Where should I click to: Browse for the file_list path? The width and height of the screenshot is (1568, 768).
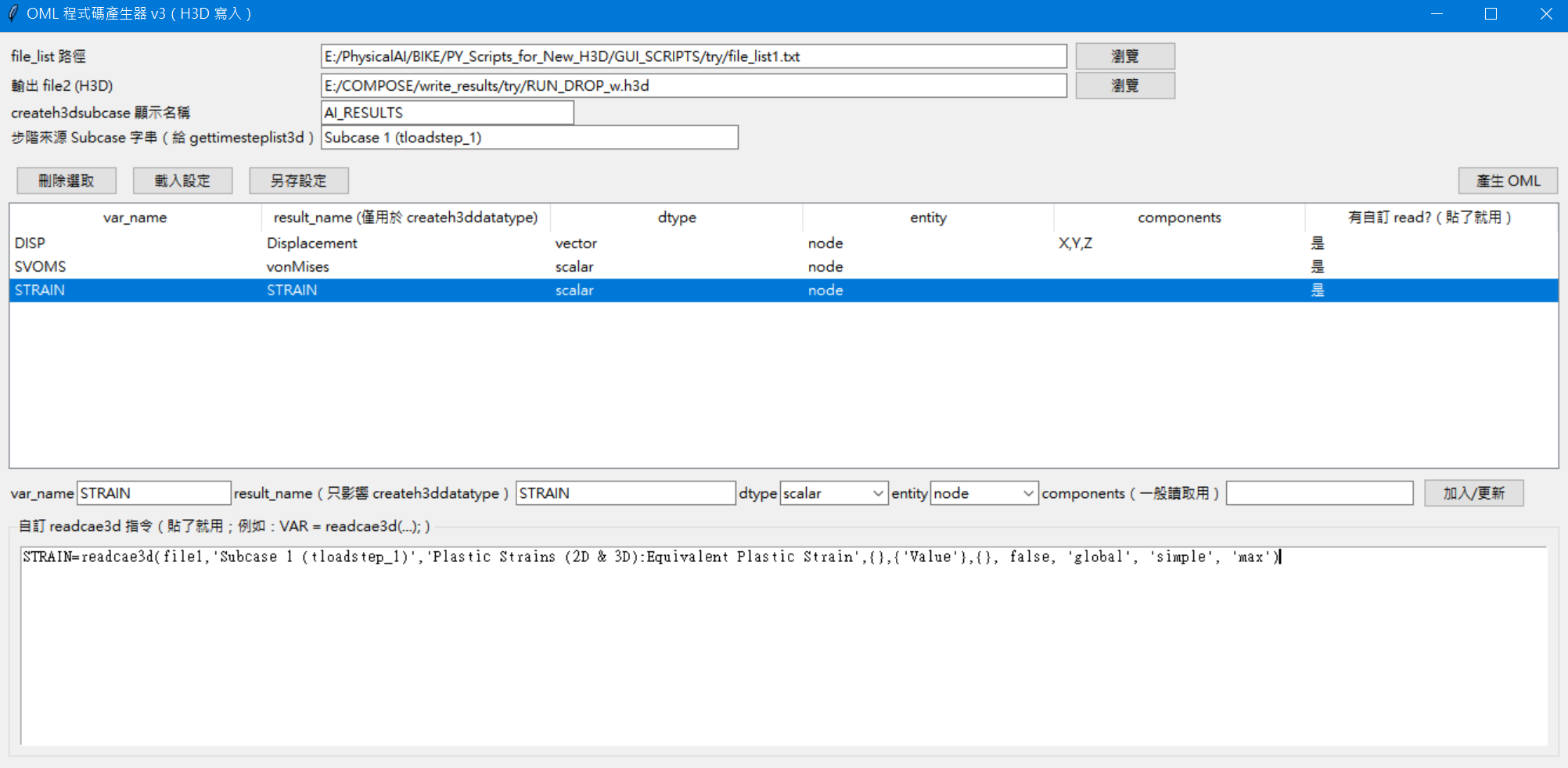click(x=1124, y=56)
